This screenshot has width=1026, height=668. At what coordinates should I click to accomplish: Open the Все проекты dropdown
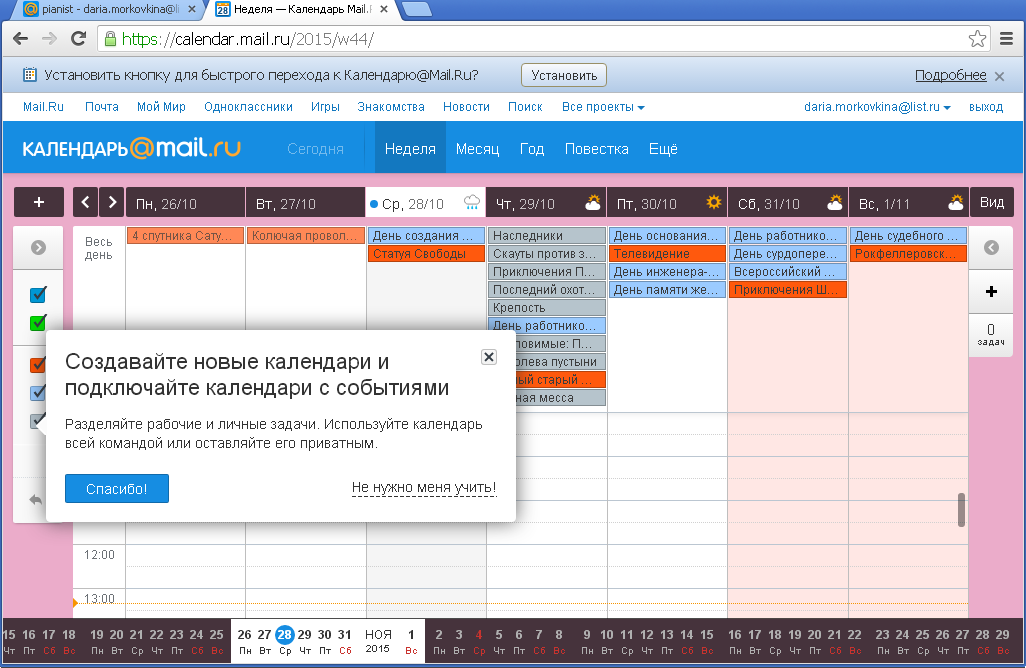603,107
